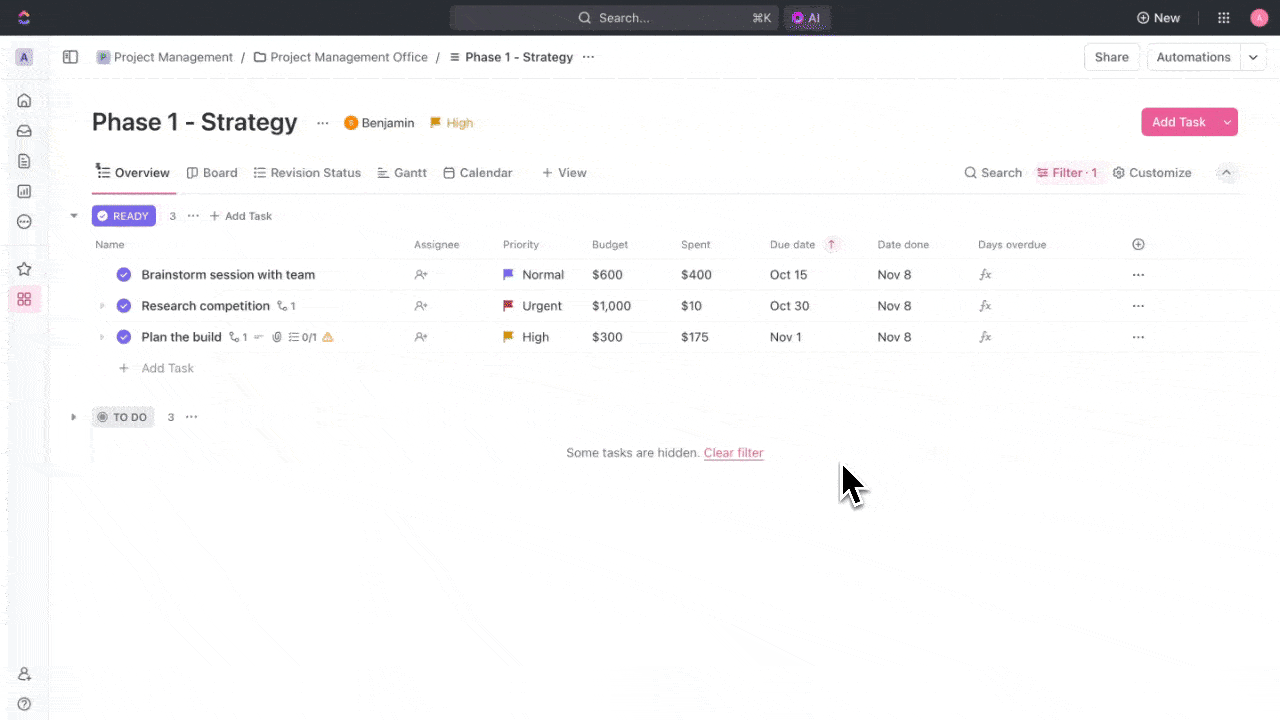Open the Customize panel
The image size is (1280, 720).
point(1152,173)
